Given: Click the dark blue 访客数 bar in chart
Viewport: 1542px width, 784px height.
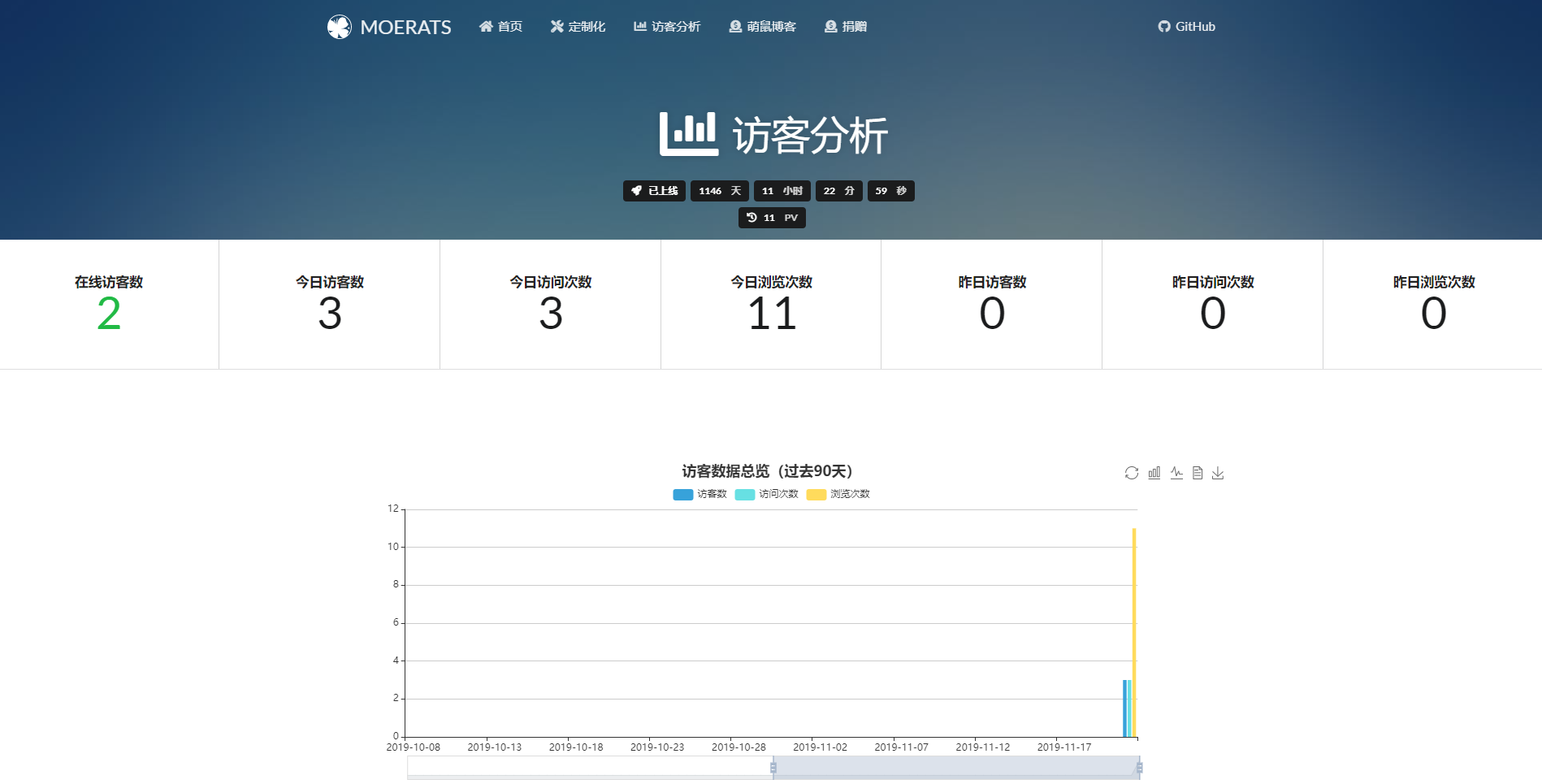Looking at the screenshot, I should 1124,708.
